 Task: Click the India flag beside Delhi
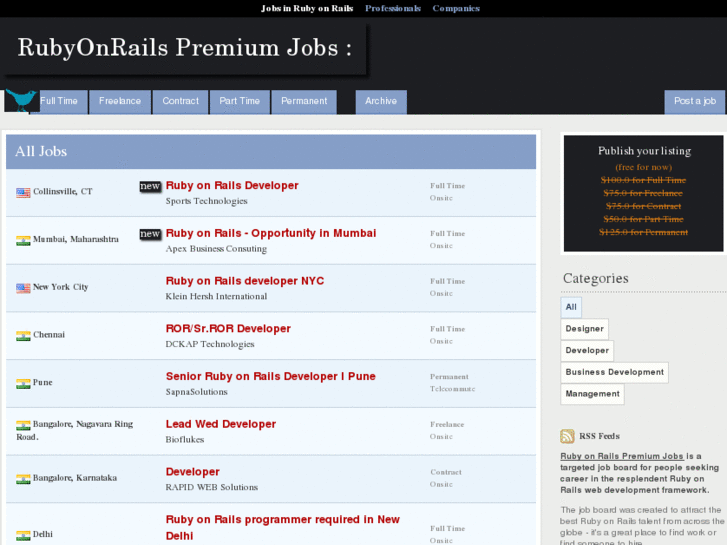click(x=23, y=535)
